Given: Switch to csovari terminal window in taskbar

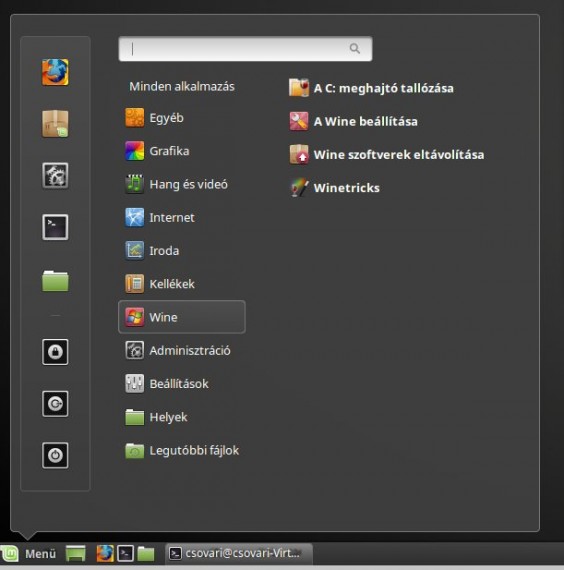Looking at the screenshot, I should tap(239, 553).
